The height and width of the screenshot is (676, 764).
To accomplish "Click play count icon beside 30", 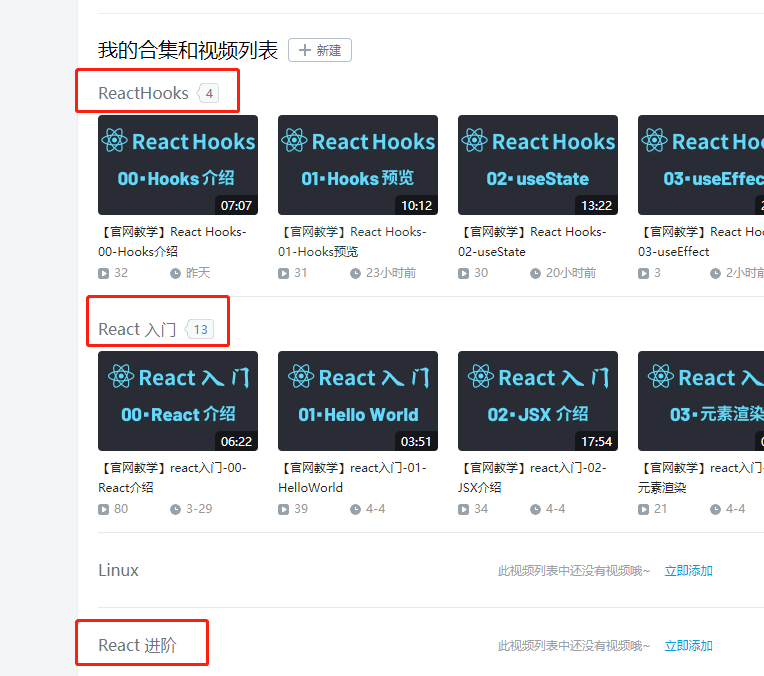I will pyautogui.click(x=463, y=273).
